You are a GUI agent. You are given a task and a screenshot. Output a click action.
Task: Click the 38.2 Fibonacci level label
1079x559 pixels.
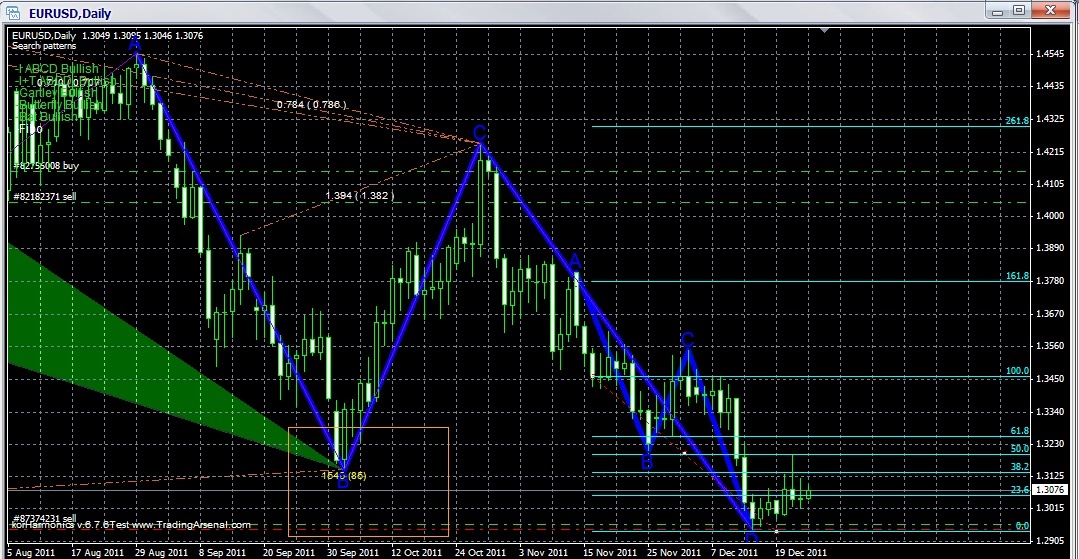1020,466
